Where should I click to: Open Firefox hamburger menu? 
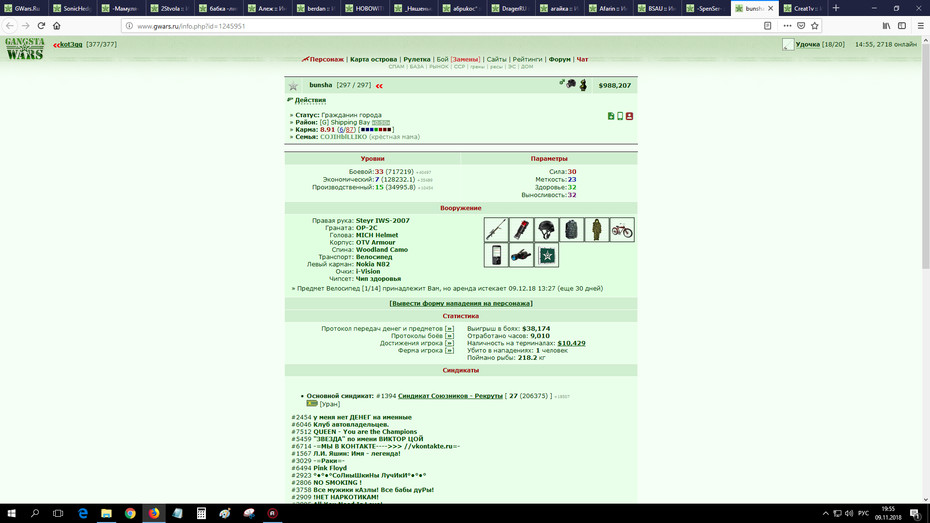[x=920, y=25]
